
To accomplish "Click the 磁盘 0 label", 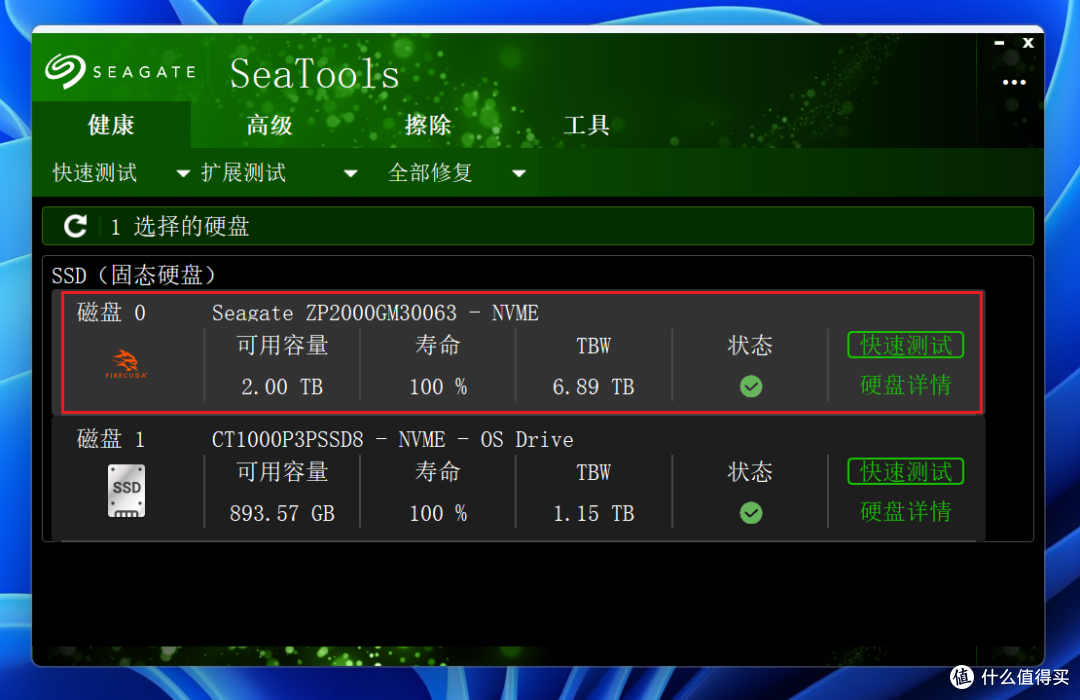I will (x=111, y=313).
